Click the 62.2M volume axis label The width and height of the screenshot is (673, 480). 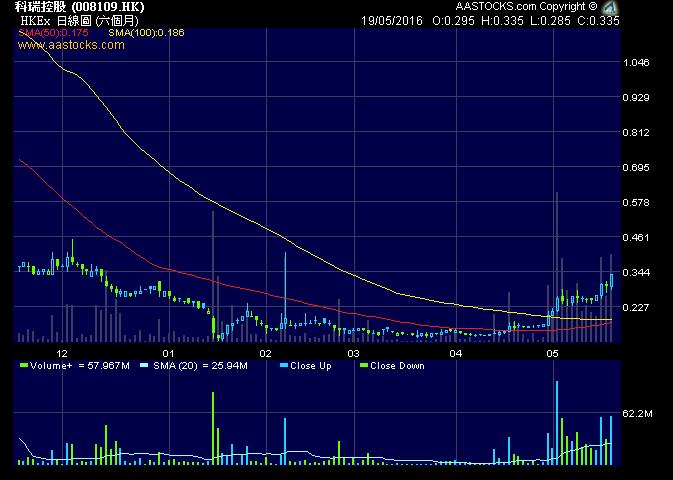638,412
